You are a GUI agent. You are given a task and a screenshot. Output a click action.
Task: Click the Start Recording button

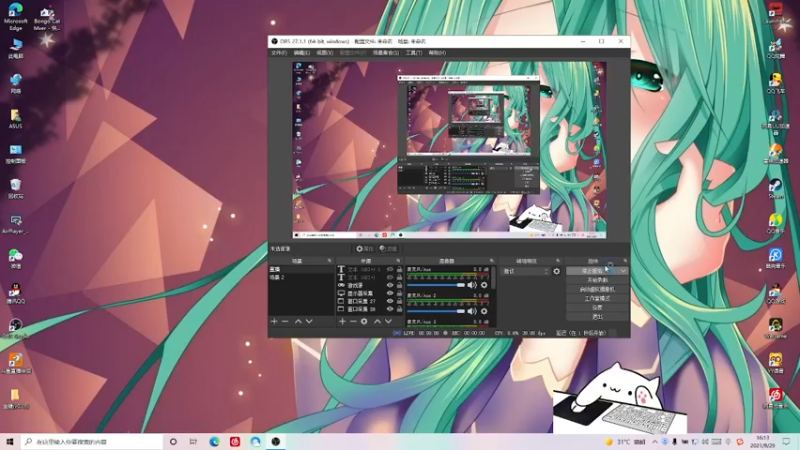click(597, 280)
